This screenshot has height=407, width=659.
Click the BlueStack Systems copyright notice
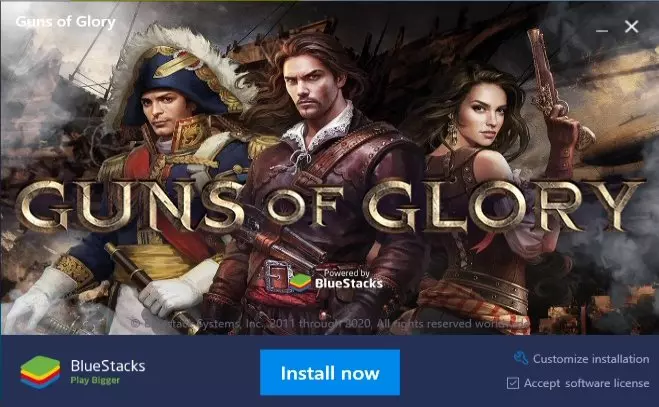pos(330,324)
